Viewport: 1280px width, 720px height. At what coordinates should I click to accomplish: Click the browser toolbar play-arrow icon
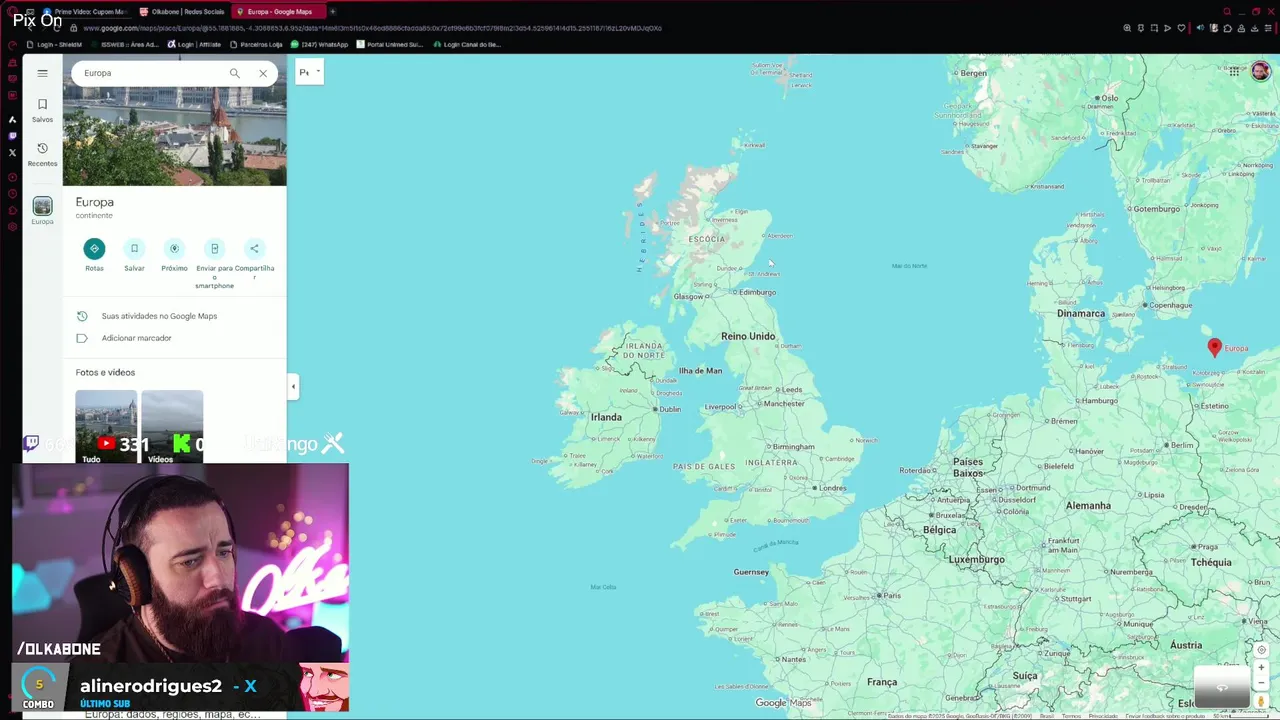[1167, 28]
